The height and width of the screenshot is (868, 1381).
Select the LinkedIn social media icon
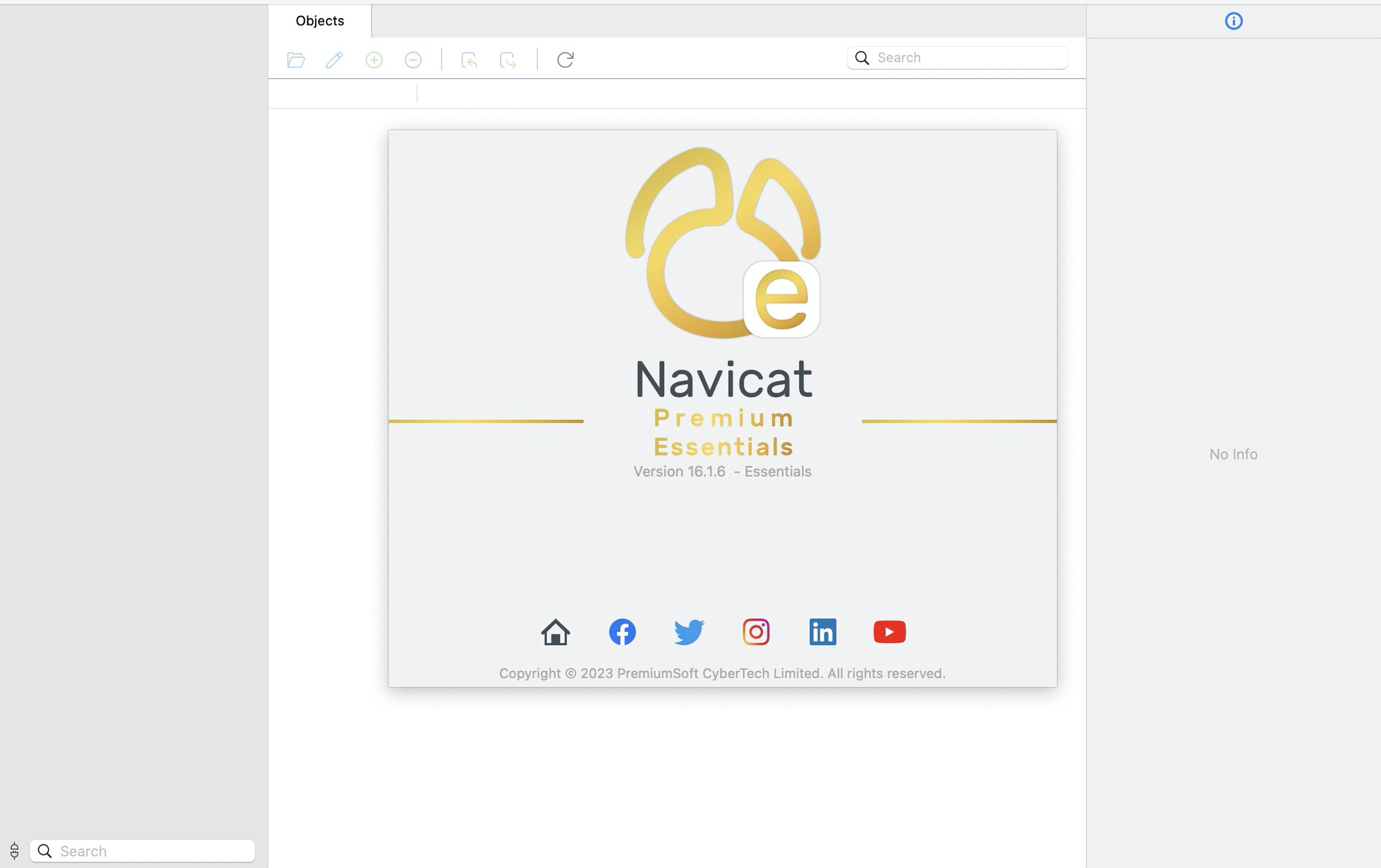tap(822, 631)
